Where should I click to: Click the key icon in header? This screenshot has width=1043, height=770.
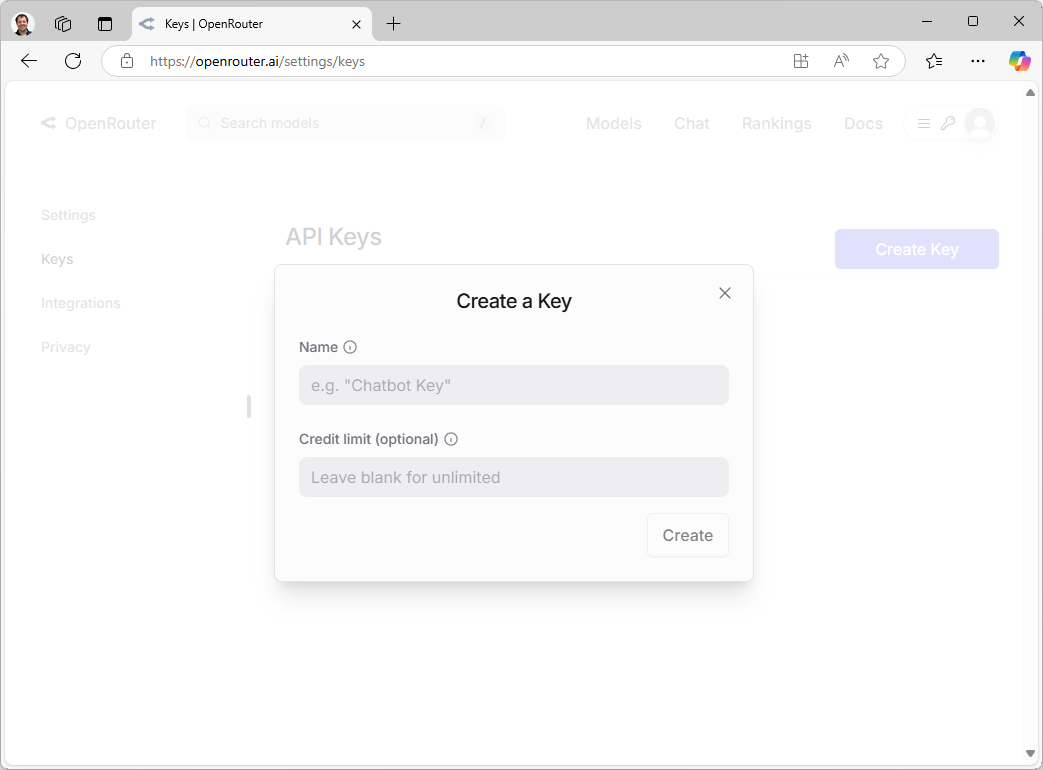[948, 123]
